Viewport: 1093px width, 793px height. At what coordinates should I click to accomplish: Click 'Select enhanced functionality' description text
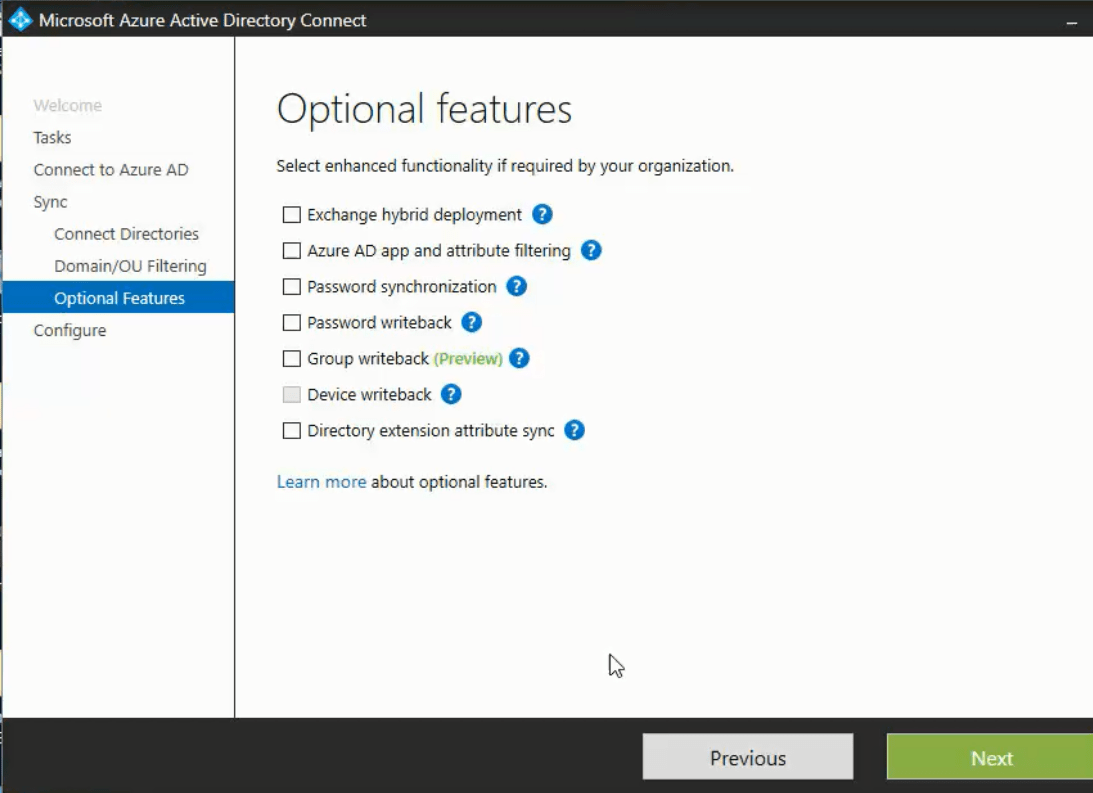coord(505,166)
